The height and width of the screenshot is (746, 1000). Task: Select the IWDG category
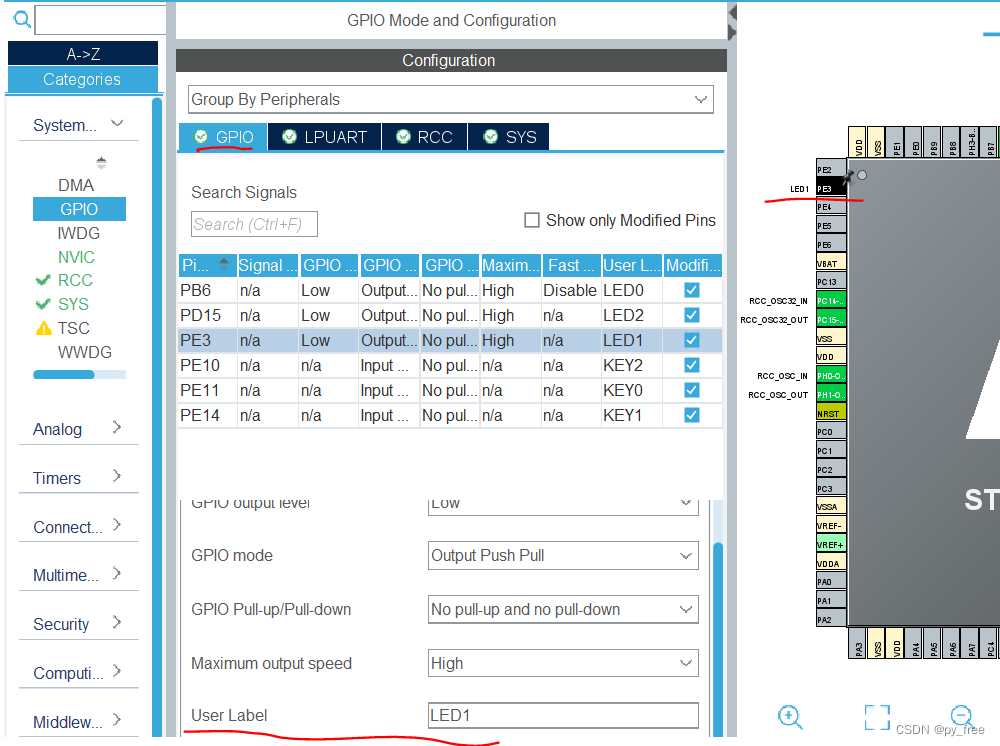[x=79, y=233]
